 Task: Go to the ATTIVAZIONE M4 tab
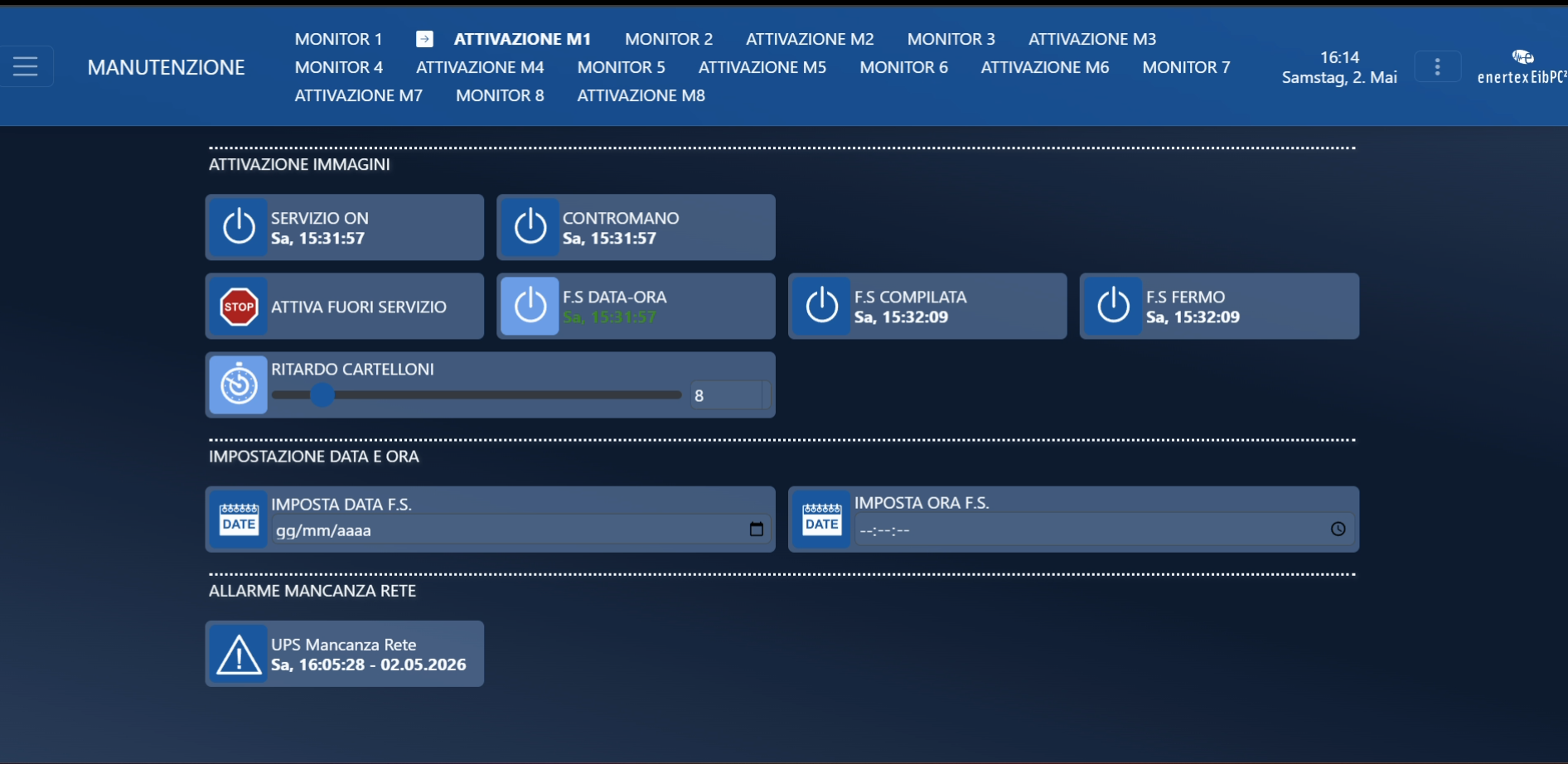(x=480, y=67)
